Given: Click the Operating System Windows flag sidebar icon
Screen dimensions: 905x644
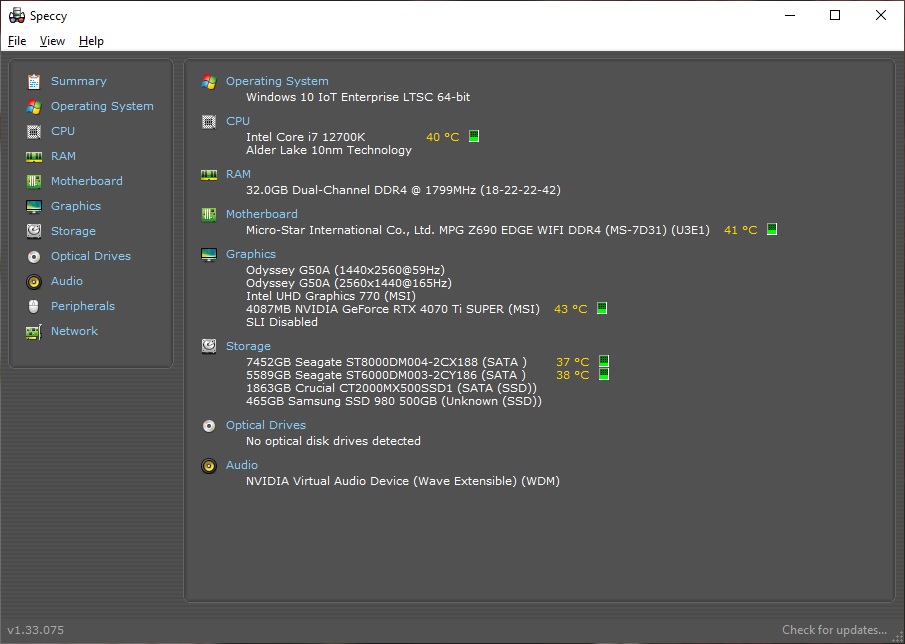Looking at the screenshot, I should click(x=34, y=107).
